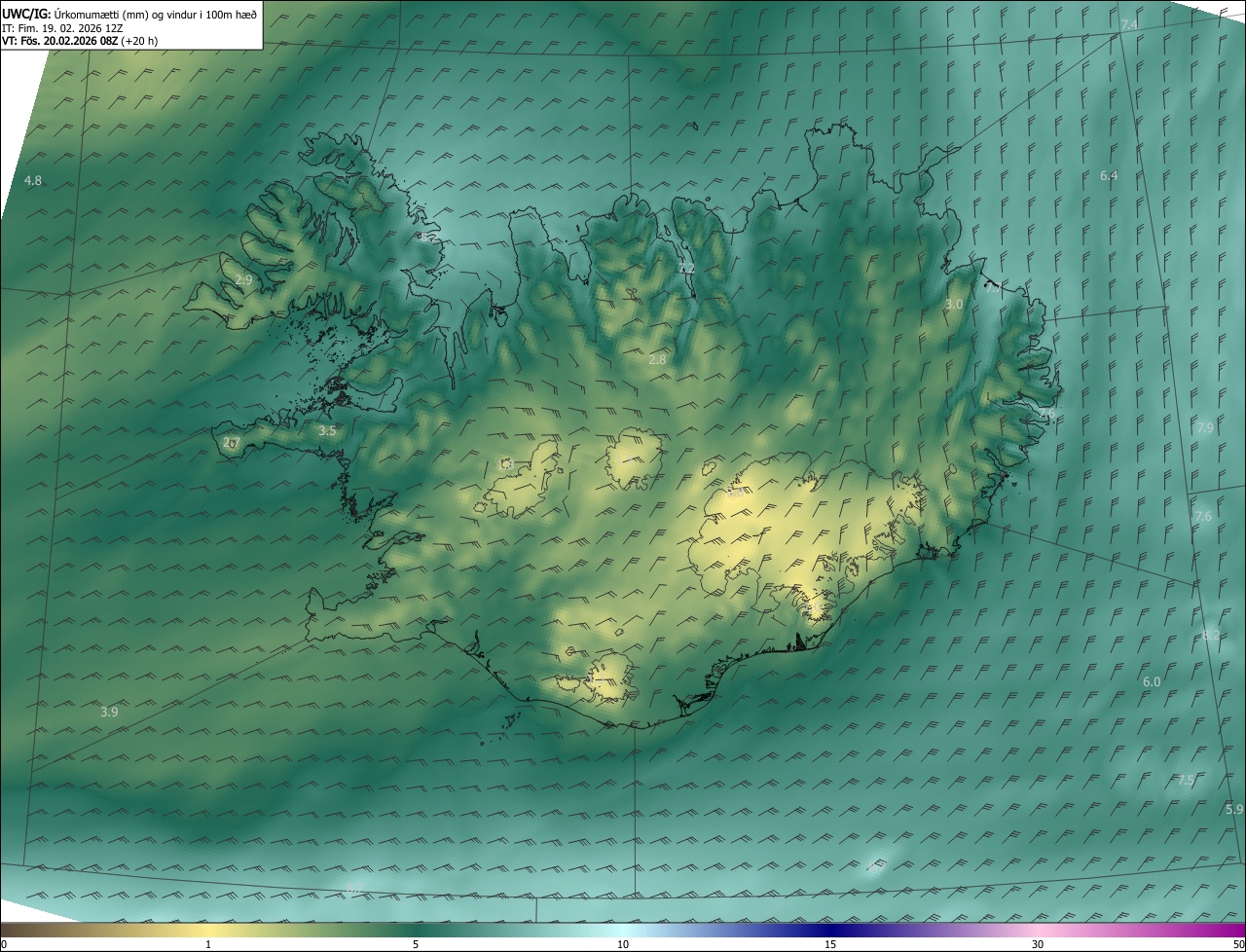This screenshot has height=952, width=1246.
Task: Click the 5.9 value label on the map
Action: pos(1234,810)
